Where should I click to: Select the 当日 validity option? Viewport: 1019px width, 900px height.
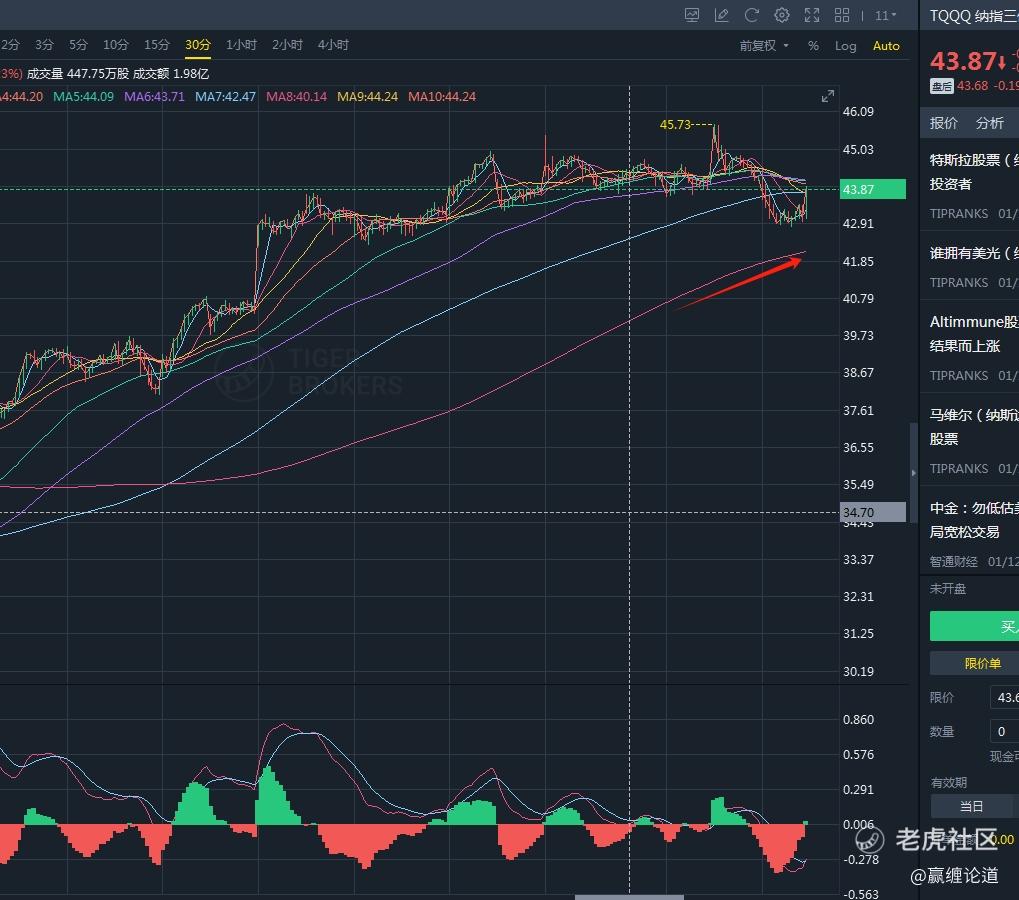coord(972,806)
